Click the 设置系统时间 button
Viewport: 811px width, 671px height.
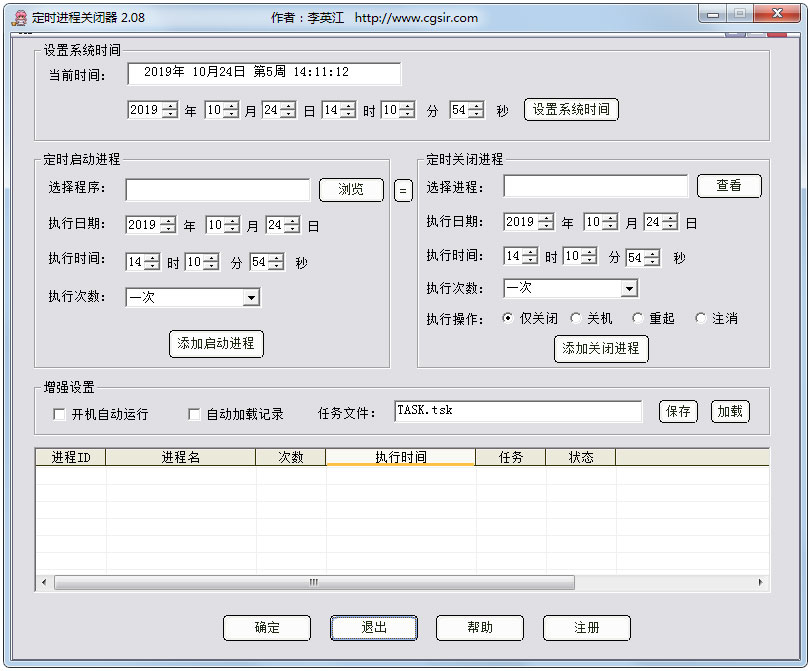click(571, 109)
